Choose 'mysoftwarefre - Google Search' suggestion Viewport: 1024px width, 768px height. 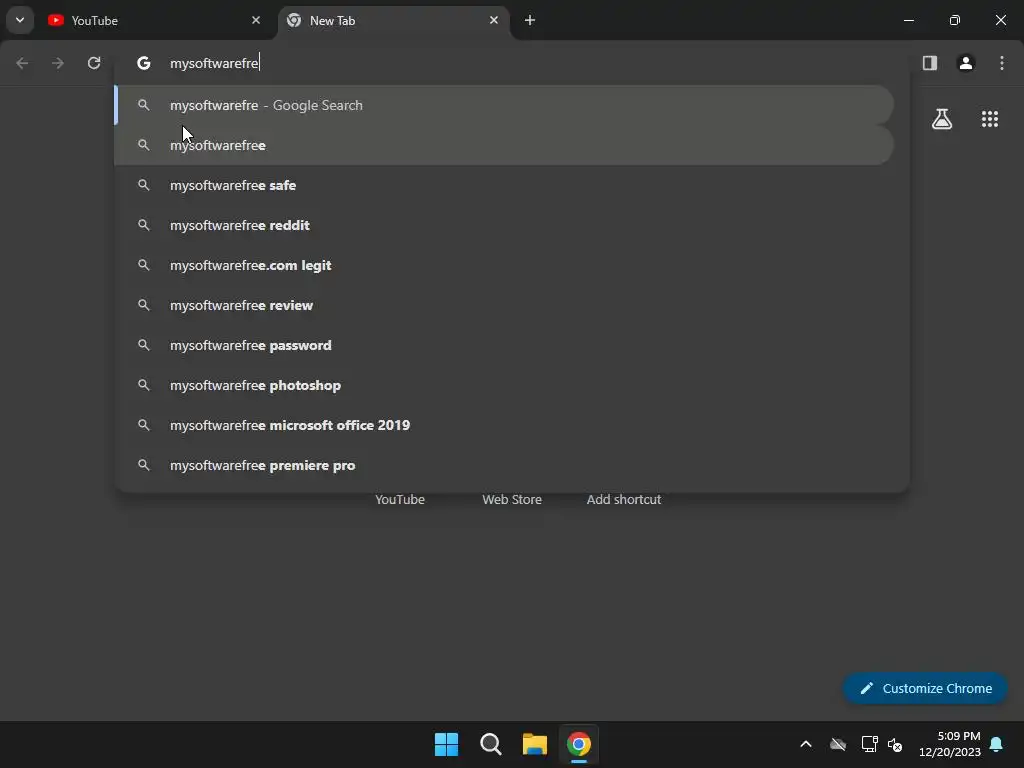[x=504, y=105]
